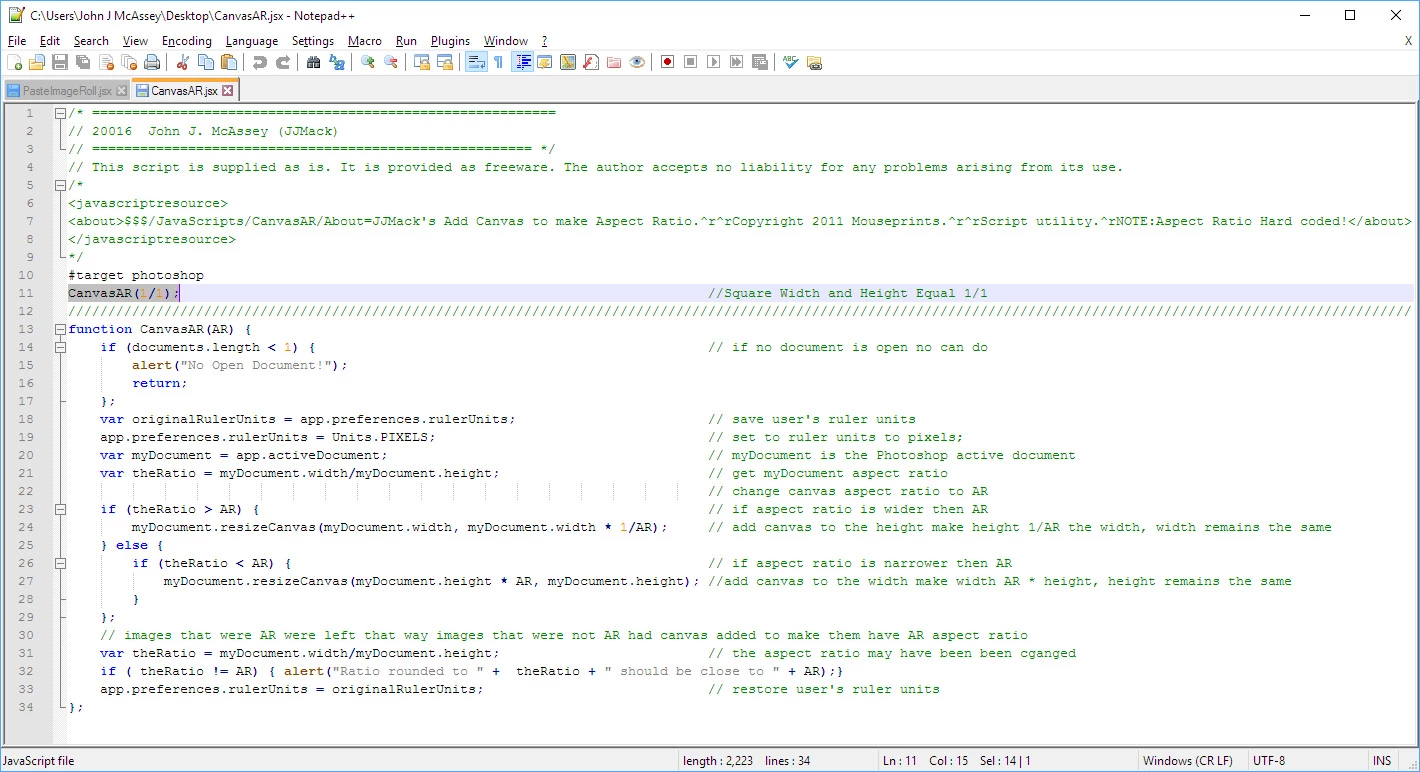The width and height of the screenshot is (1420, 772).
Task: Open the Settings menu
Action: point(313,41)
